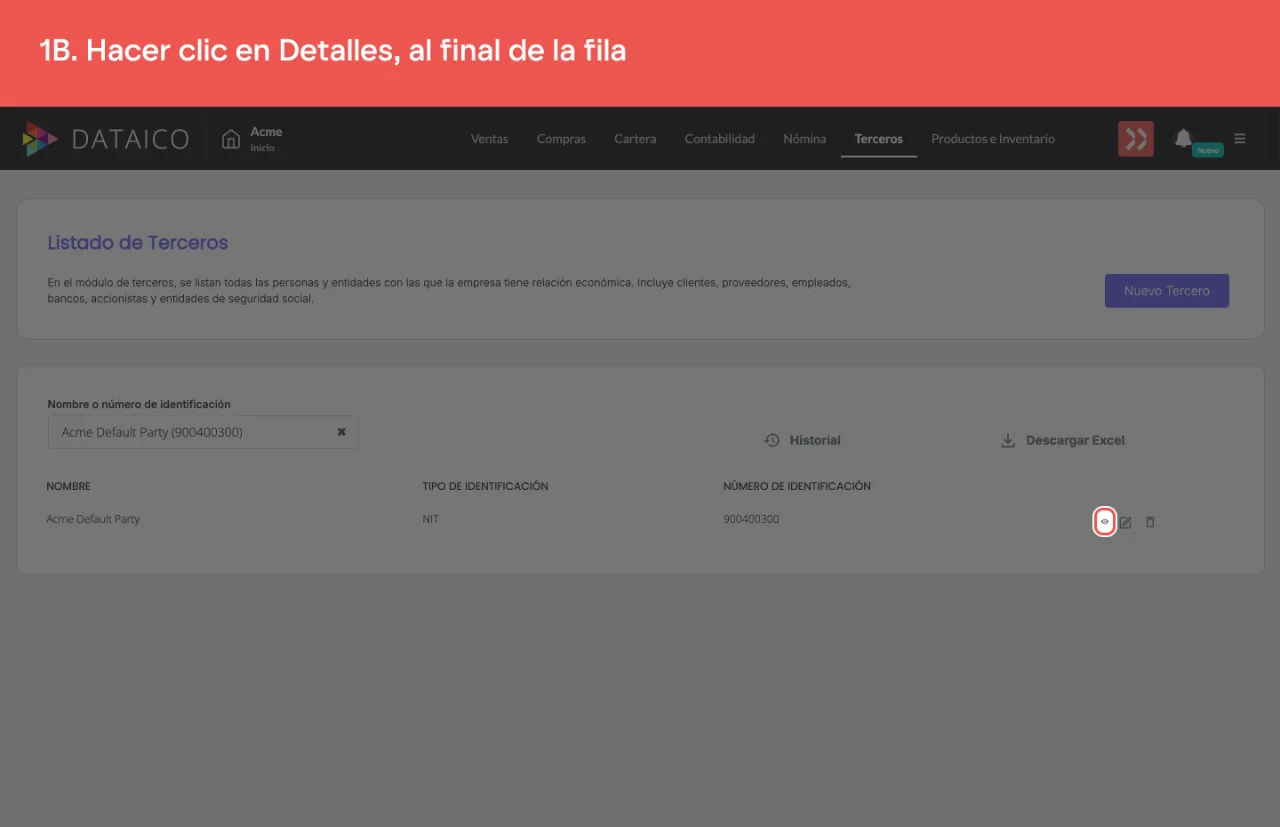
Task: Click the TIPO DE IDENTIFICACIÓN header
Action: [x=485, y=486]
